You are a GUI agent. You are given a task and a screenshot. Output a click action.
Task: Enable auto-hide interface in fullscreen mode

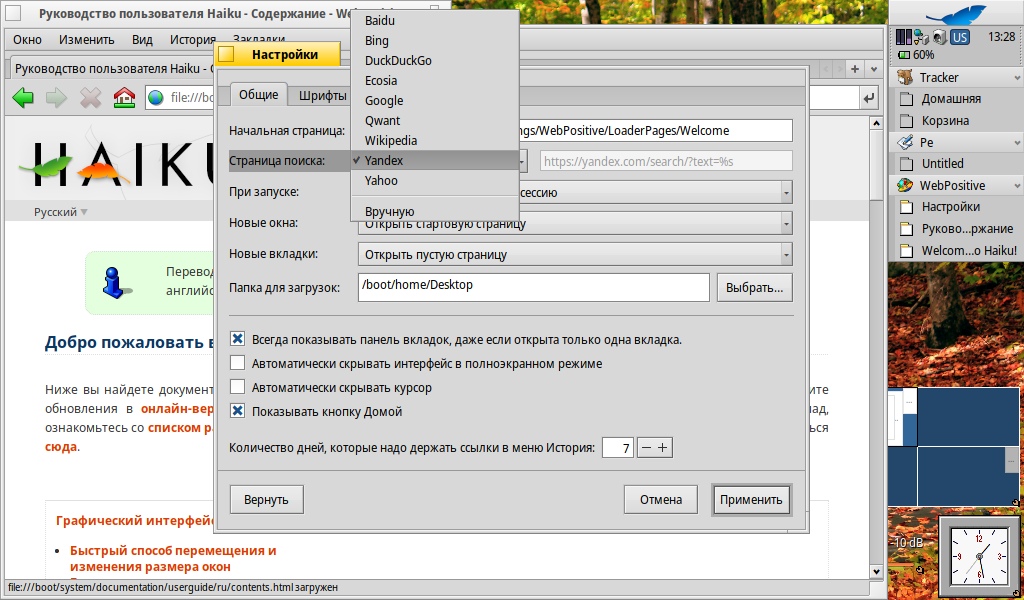(x=238, y=363)
